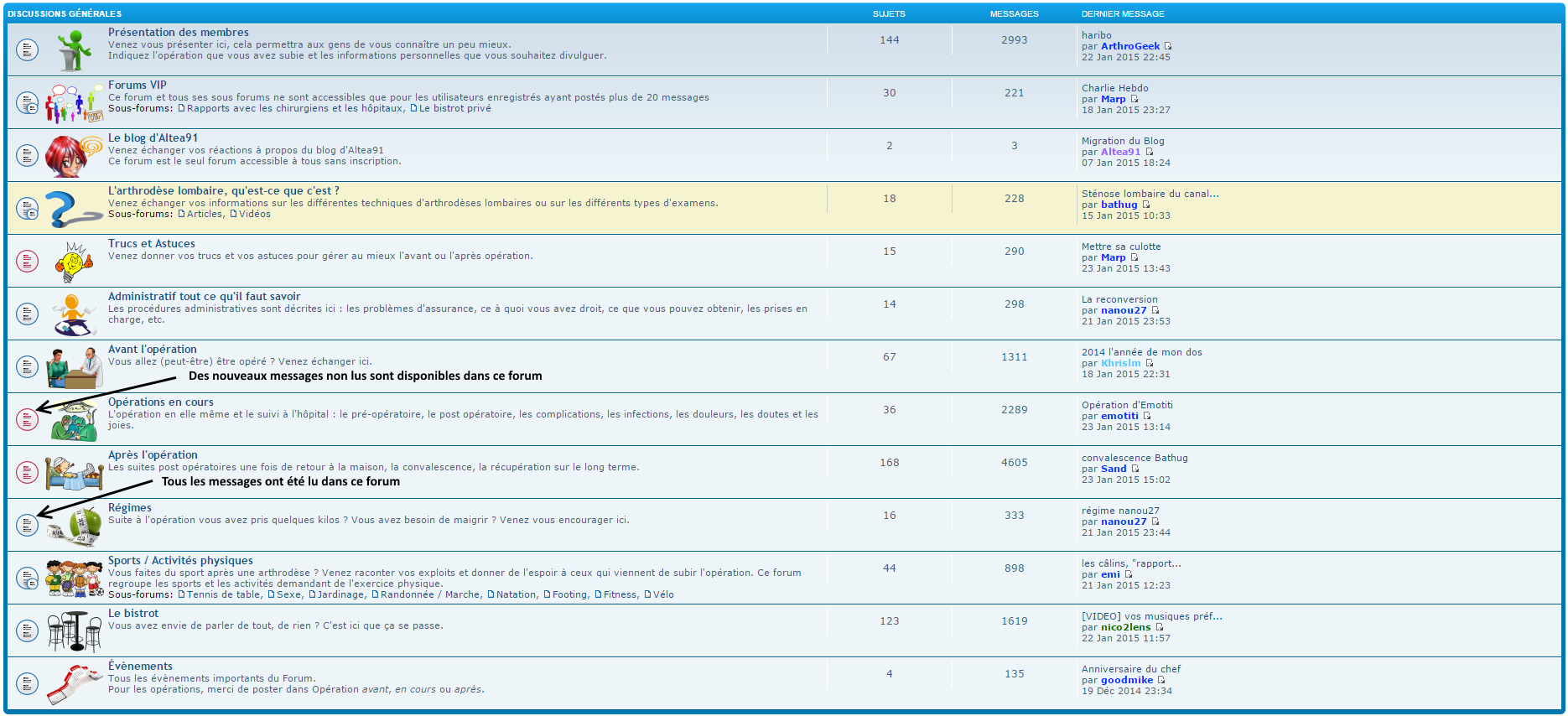Select last post title 'Charlie Hebdo'
Image resolution: width=1568 pixels, height=716 pixels.
point(1115,88)
